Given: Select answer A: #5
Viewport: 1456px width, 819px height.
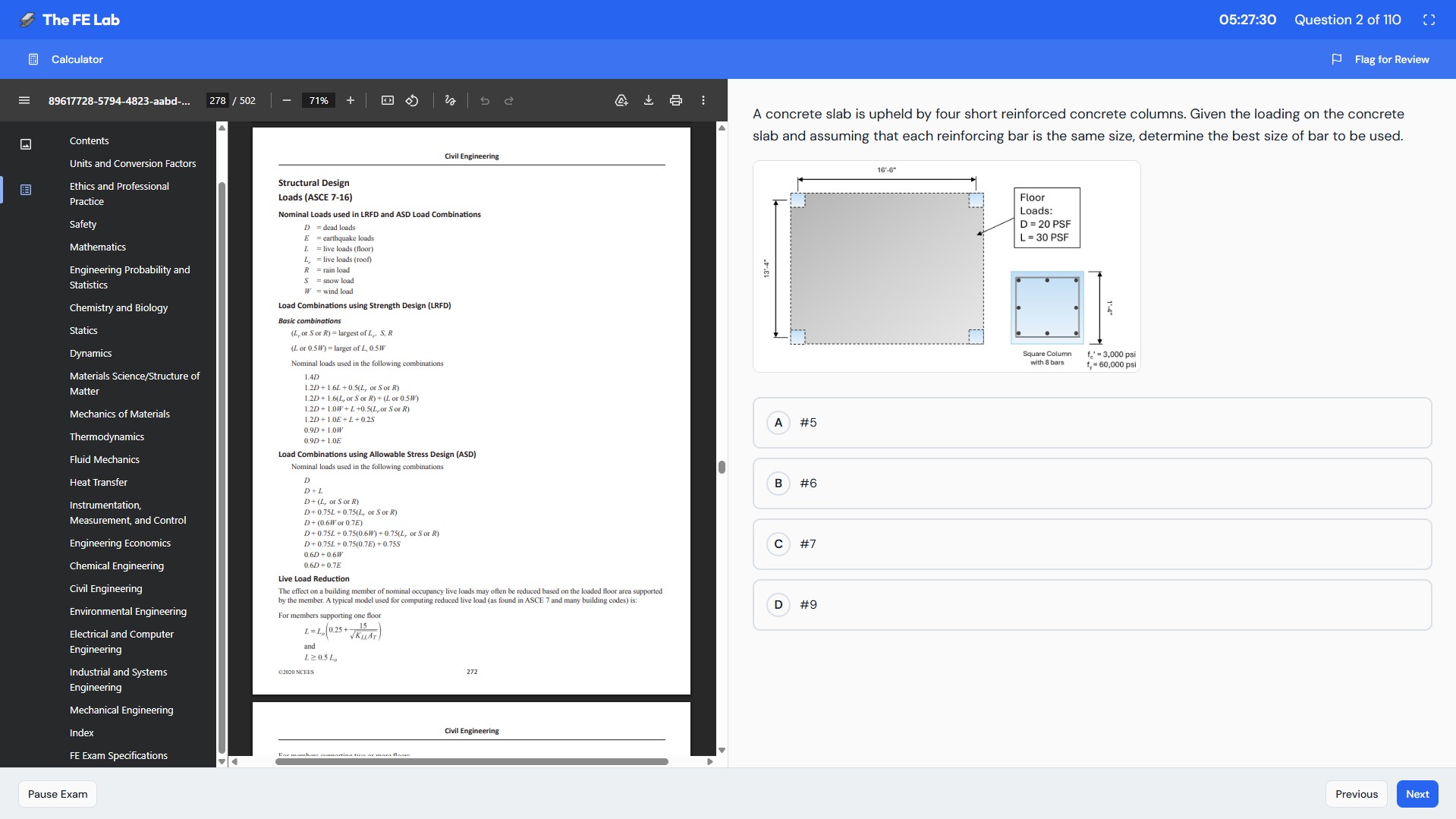Looking at the screenshot, I should click(1092, 423).
